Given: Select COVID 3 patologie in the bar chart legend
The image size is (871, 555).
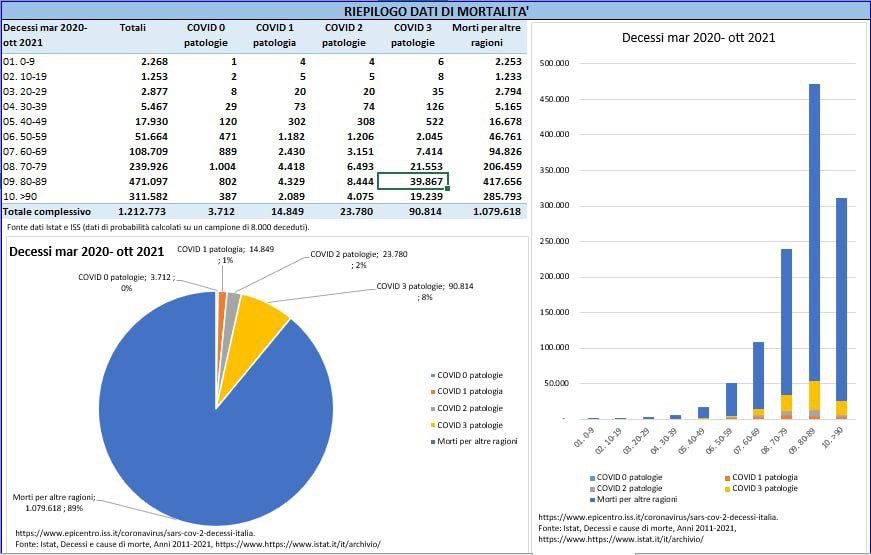Looking at the screenshot, I should [763, 488].
